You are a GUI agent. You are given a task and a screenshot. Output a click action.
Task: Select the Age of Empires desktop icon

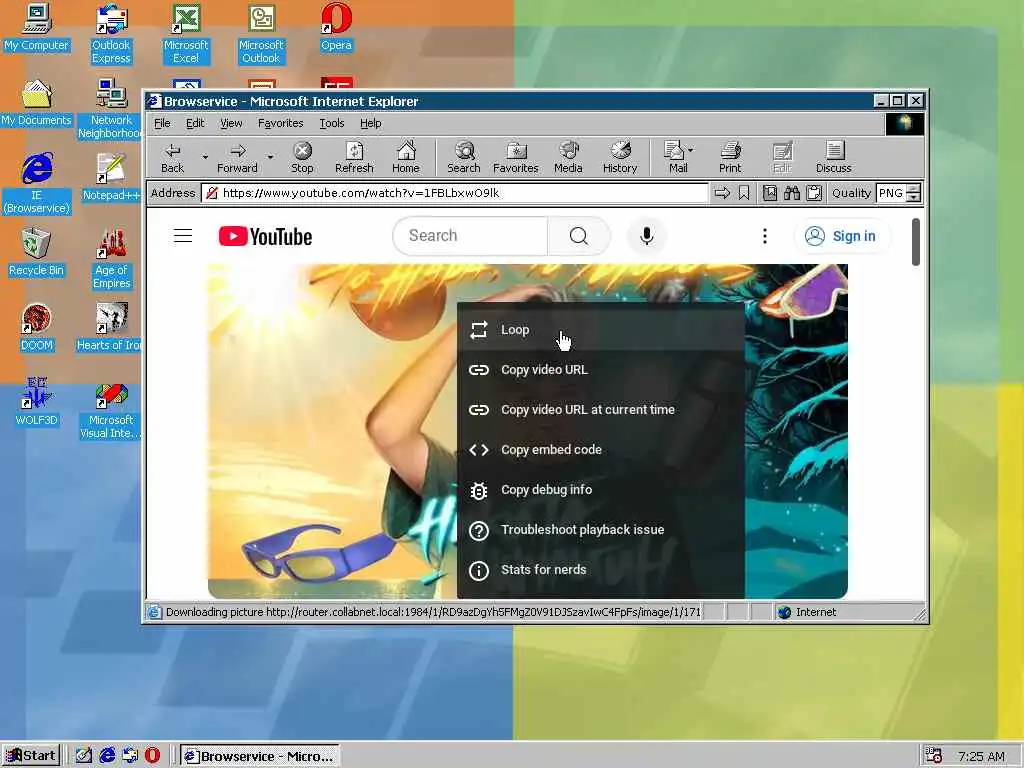click(111, 259)
